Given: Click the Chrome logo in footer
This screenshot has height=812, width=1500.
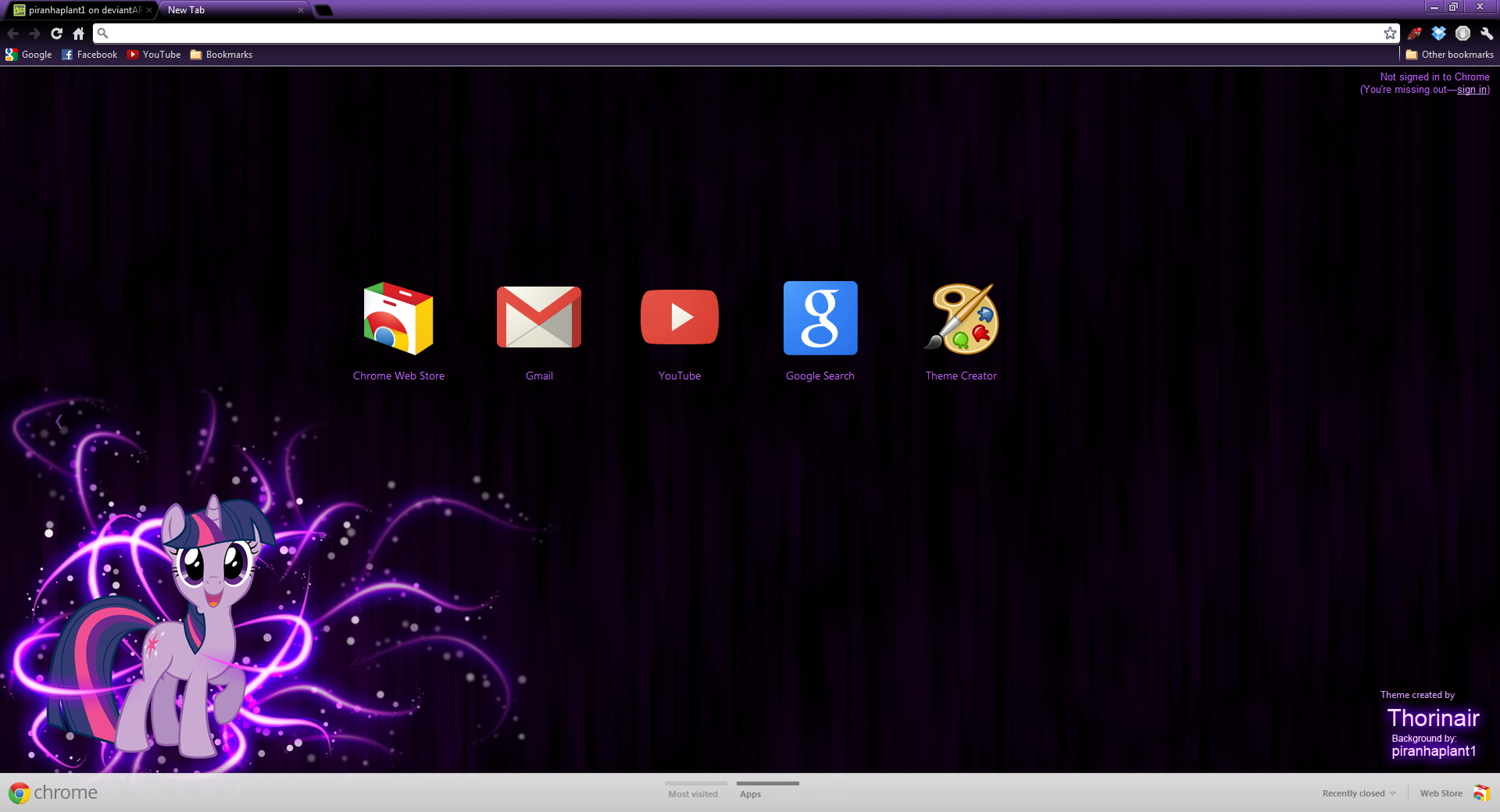Looking at the screenshot, I should [x=53, y=792].
